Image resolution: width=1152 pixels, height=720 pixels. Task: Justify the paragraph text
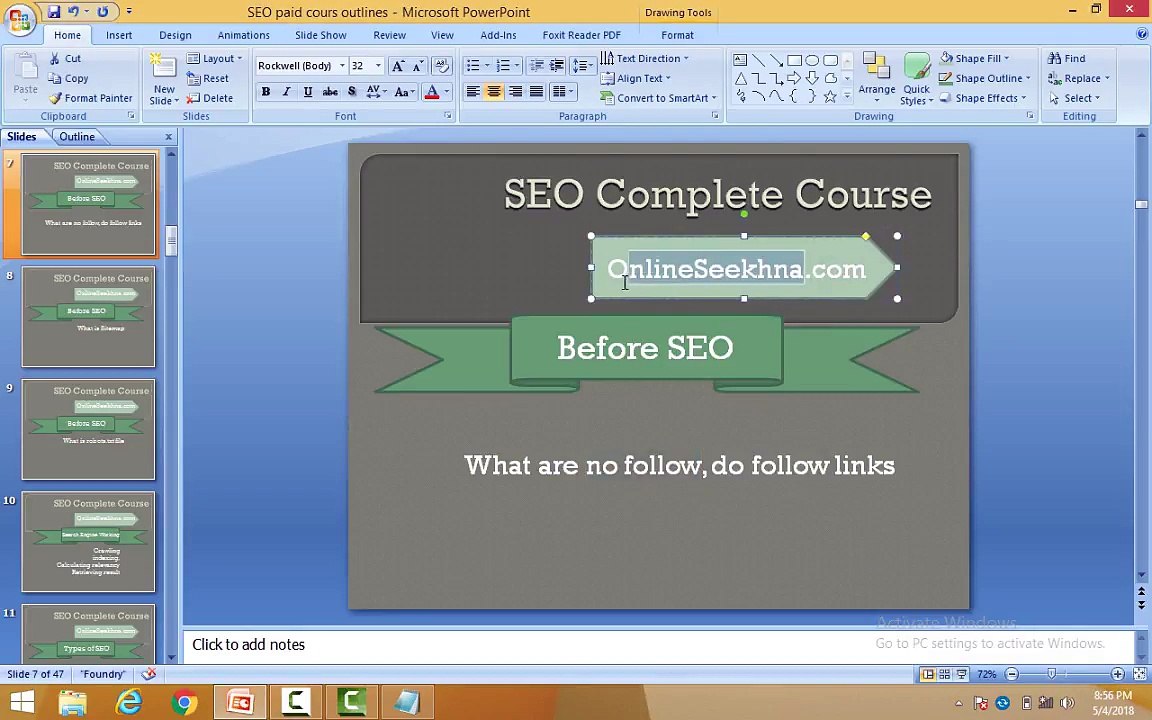tap(536, 92)
